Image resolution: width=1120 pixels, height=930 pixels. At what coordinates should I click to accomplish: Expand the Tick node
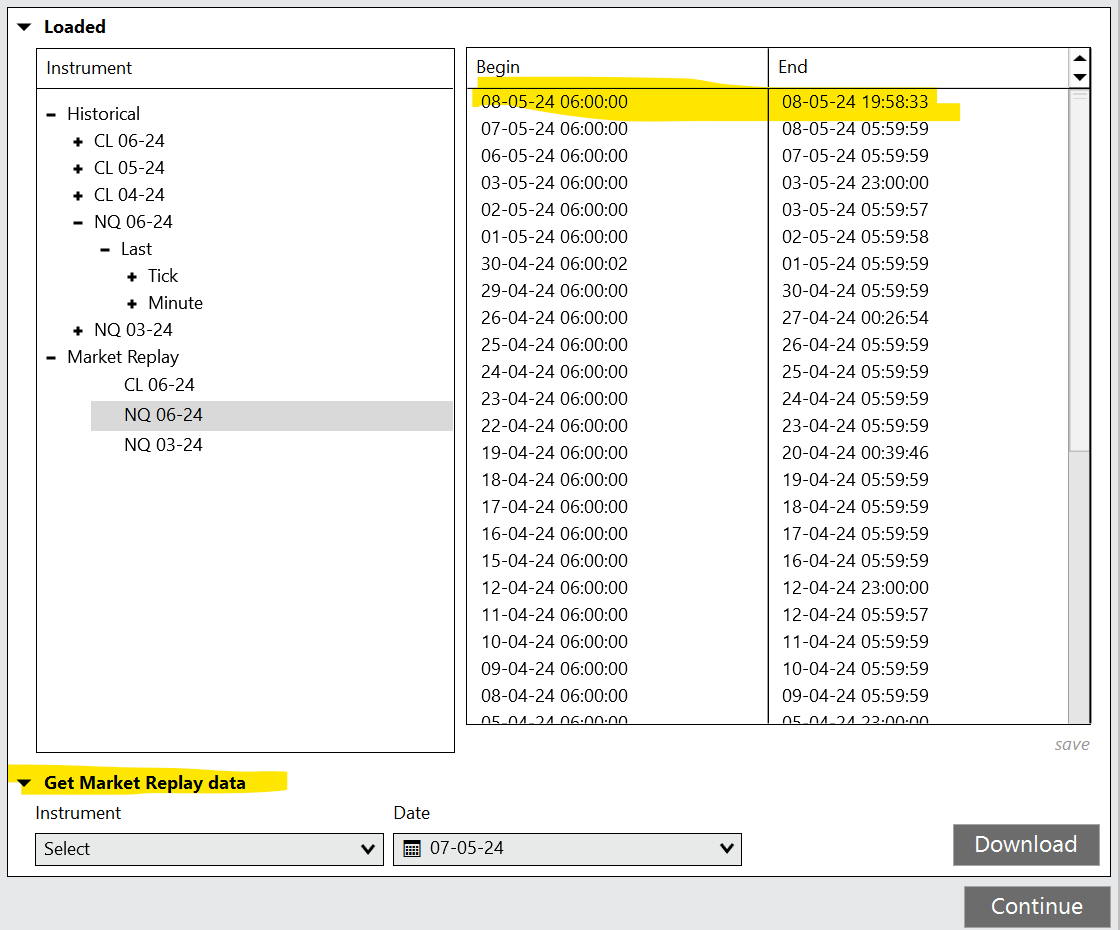132,276
